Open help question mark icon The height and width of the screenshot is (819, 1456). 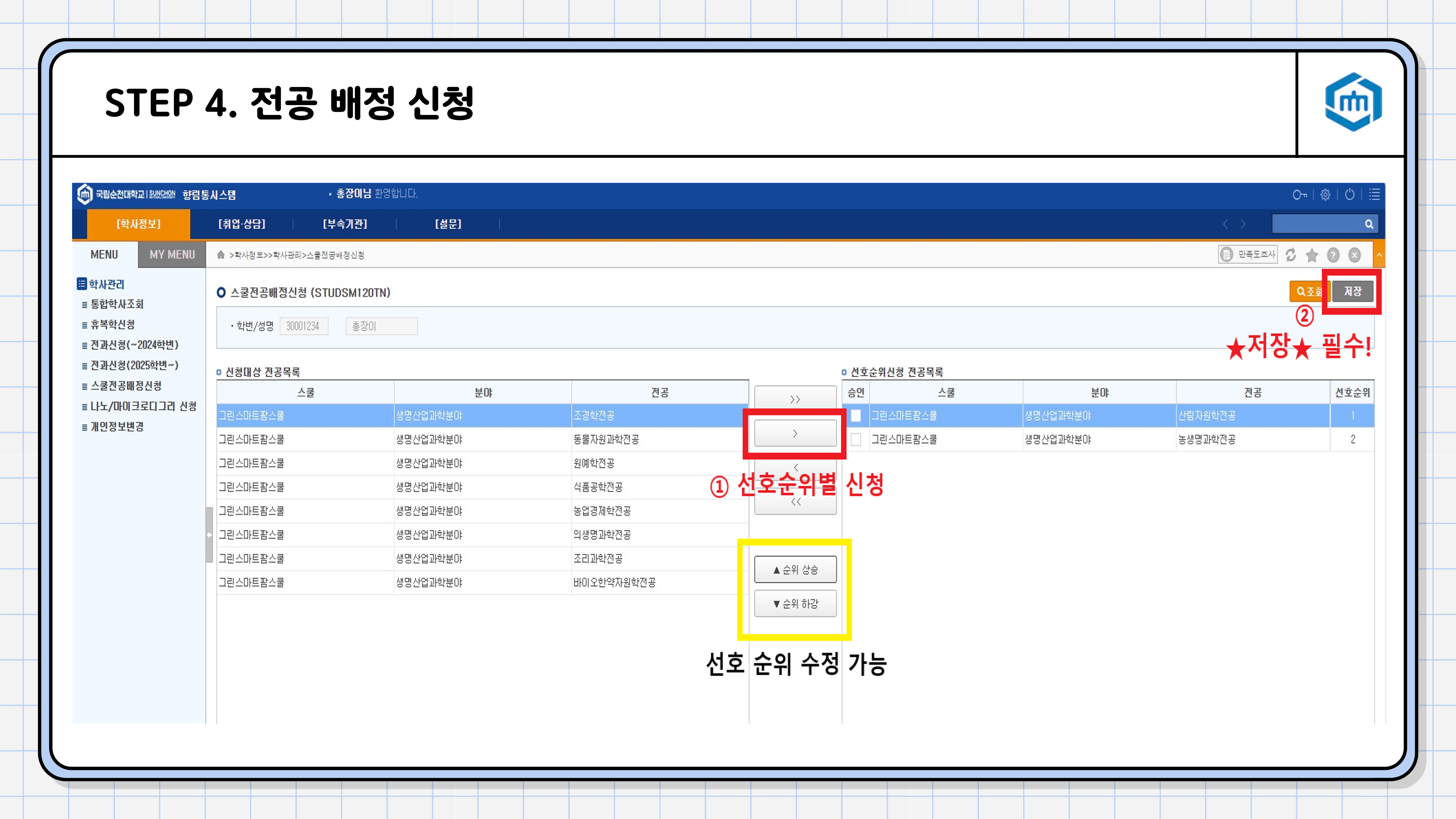1333,256
